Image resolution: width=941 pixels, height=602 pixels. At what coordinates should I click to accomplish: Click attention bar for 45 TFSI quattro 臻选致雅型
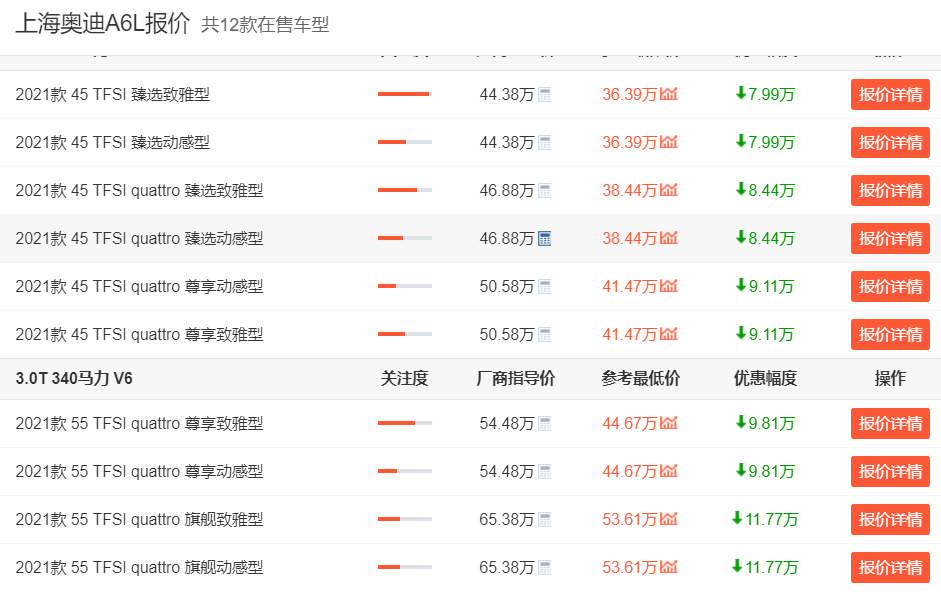[405, 190]
